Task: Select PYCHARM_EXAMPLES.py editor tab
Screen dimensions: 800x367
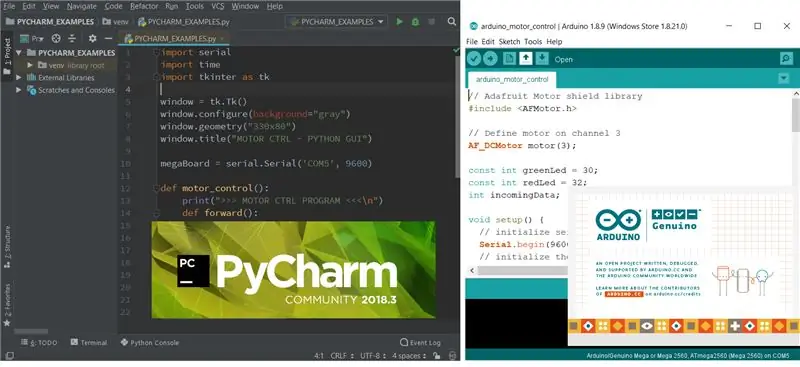Action: point(173,38)
